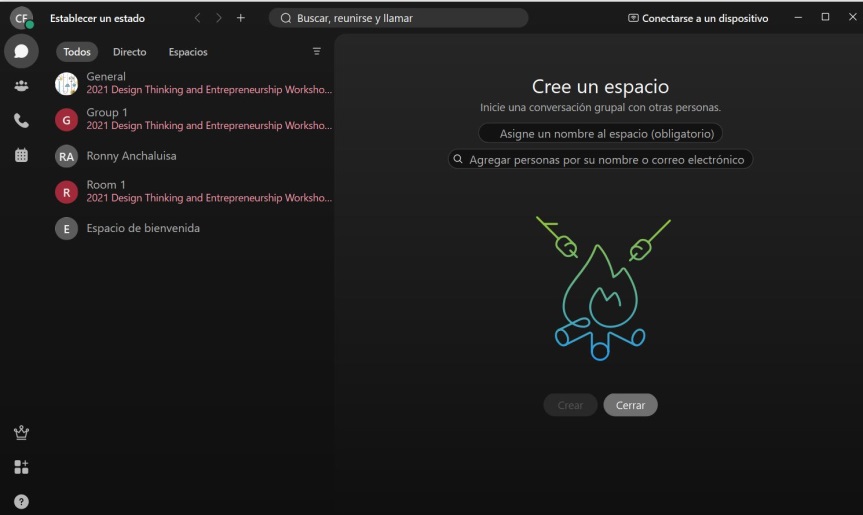This screenshot has width=863, height=515.
Task: Open the Teams icon in sidebar
Action: click(21, 86)
